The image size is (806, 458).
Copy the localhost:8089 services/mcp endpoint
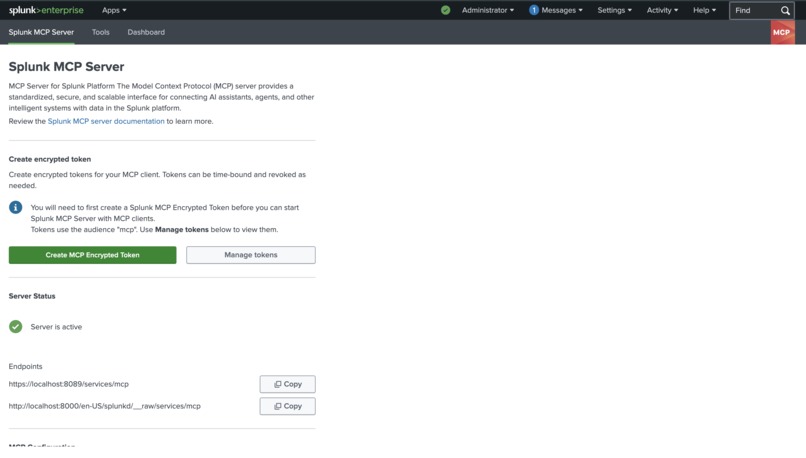point(287,384)
